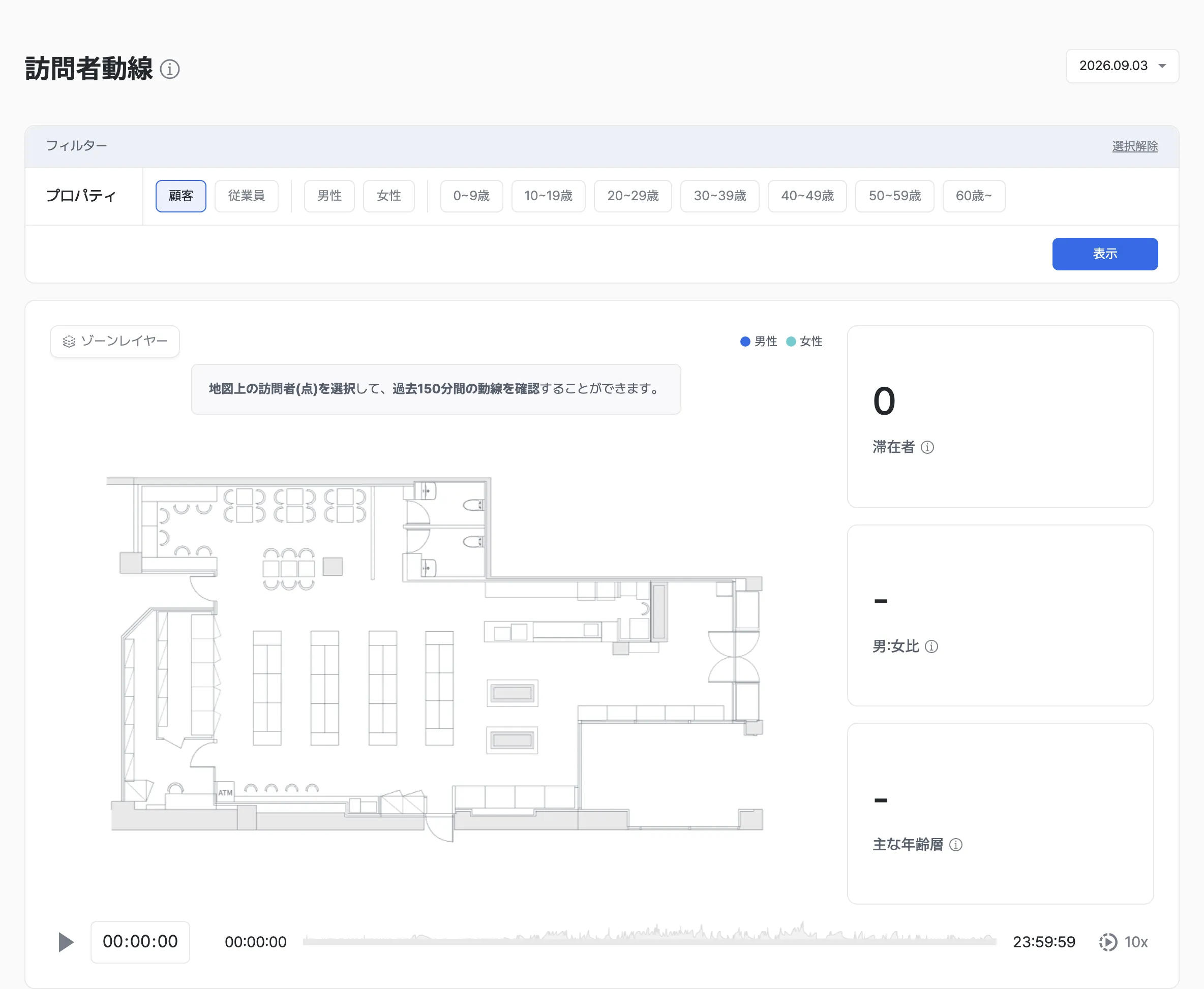
Task: Toggle the 顧客 filter chip
Action: [180, 196]
